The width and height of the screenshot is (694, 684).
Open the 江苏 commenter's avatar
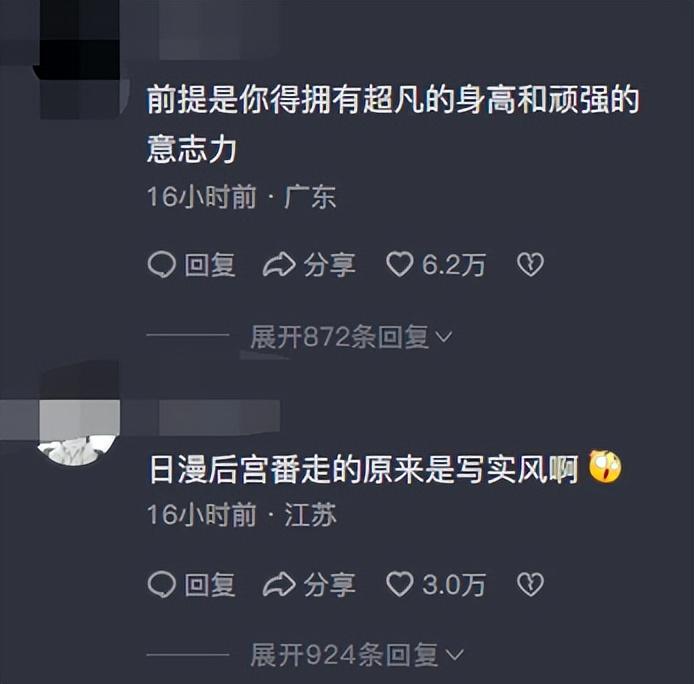79,425
